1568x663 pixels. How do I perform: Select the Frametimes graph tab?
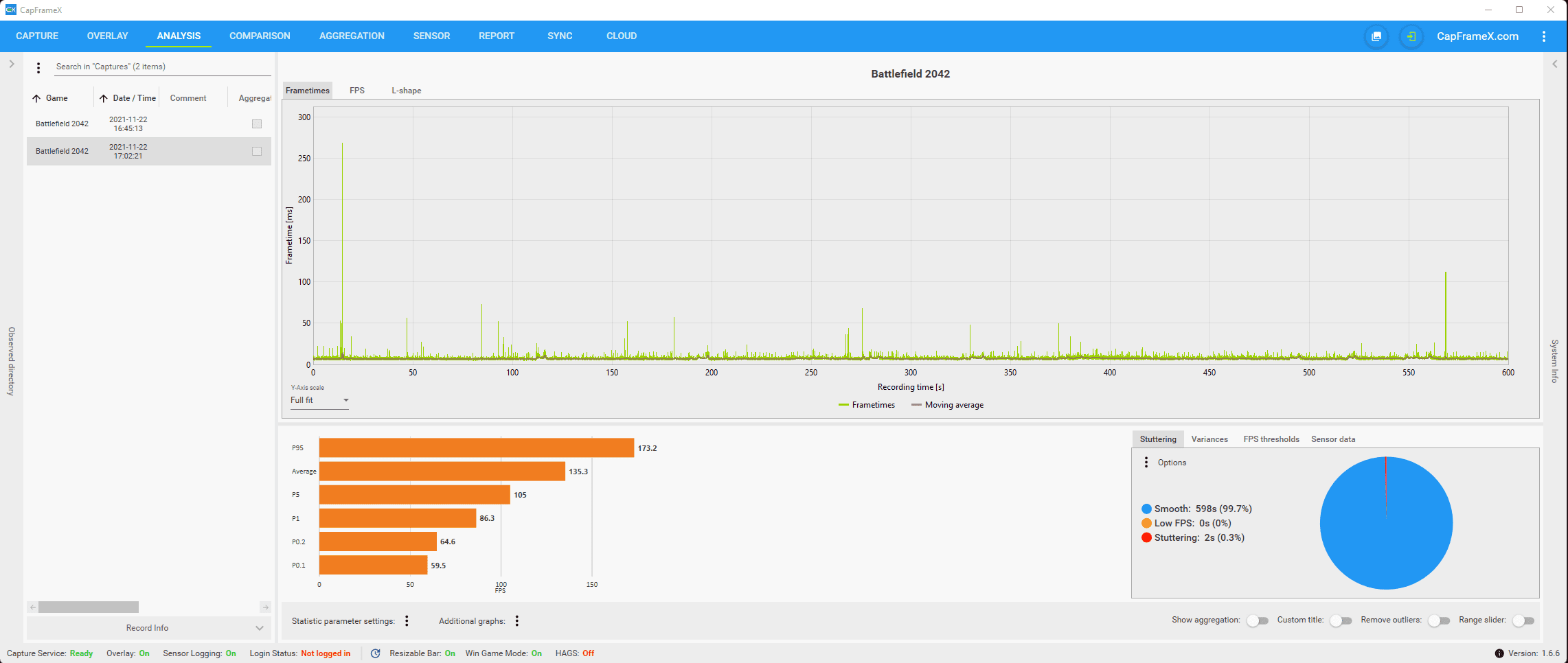click(308, 91)
